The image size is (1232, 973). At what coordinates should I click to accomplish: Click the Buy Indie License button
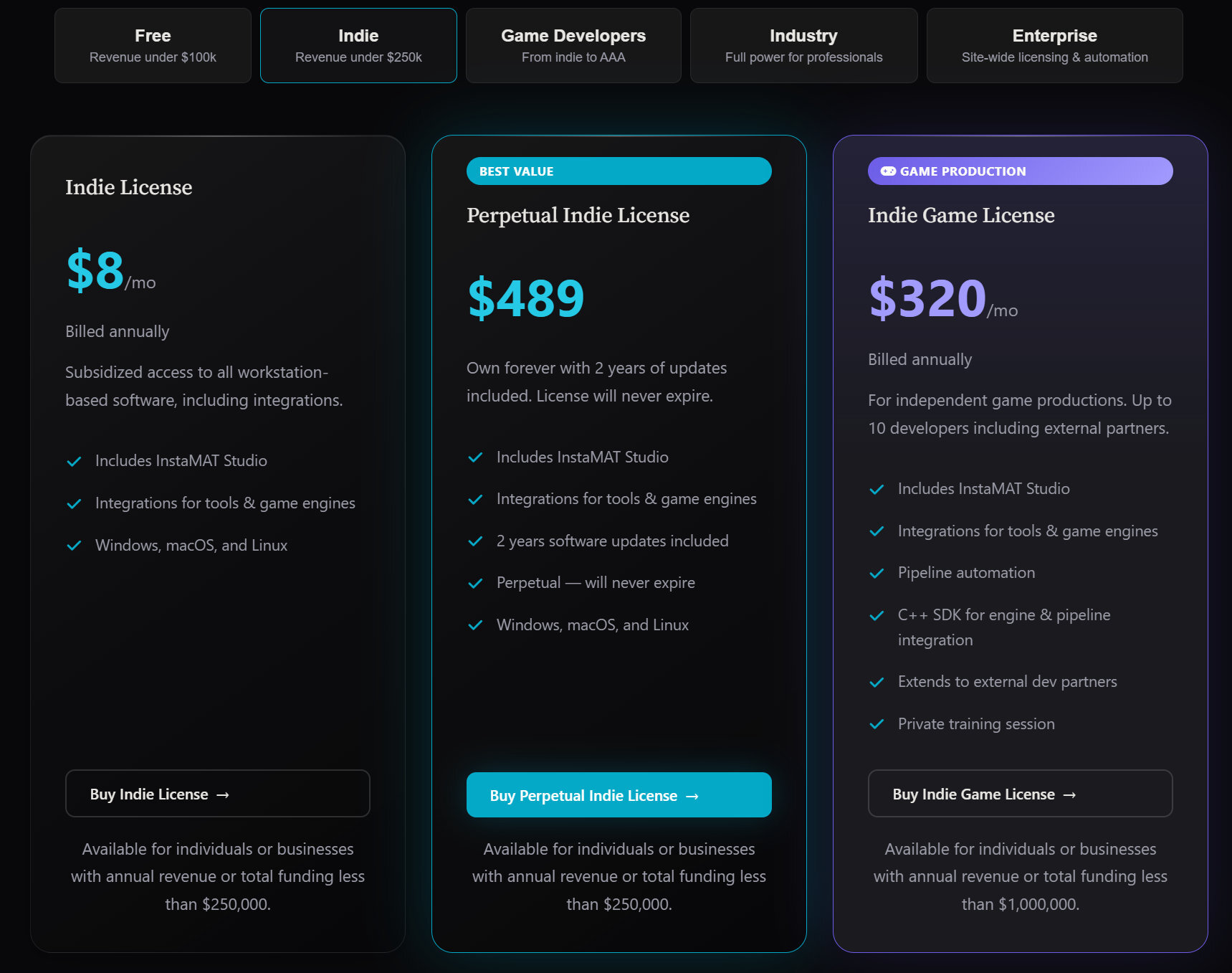point(218,794)
